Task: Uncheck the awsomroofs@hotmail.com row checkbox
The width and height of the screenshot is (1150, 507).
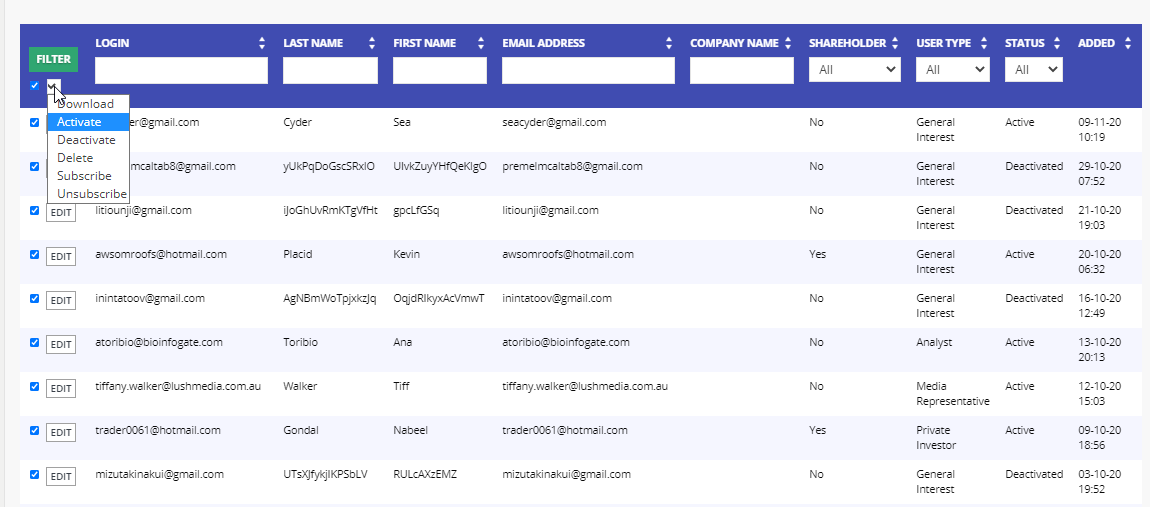Action: [34, 255]
